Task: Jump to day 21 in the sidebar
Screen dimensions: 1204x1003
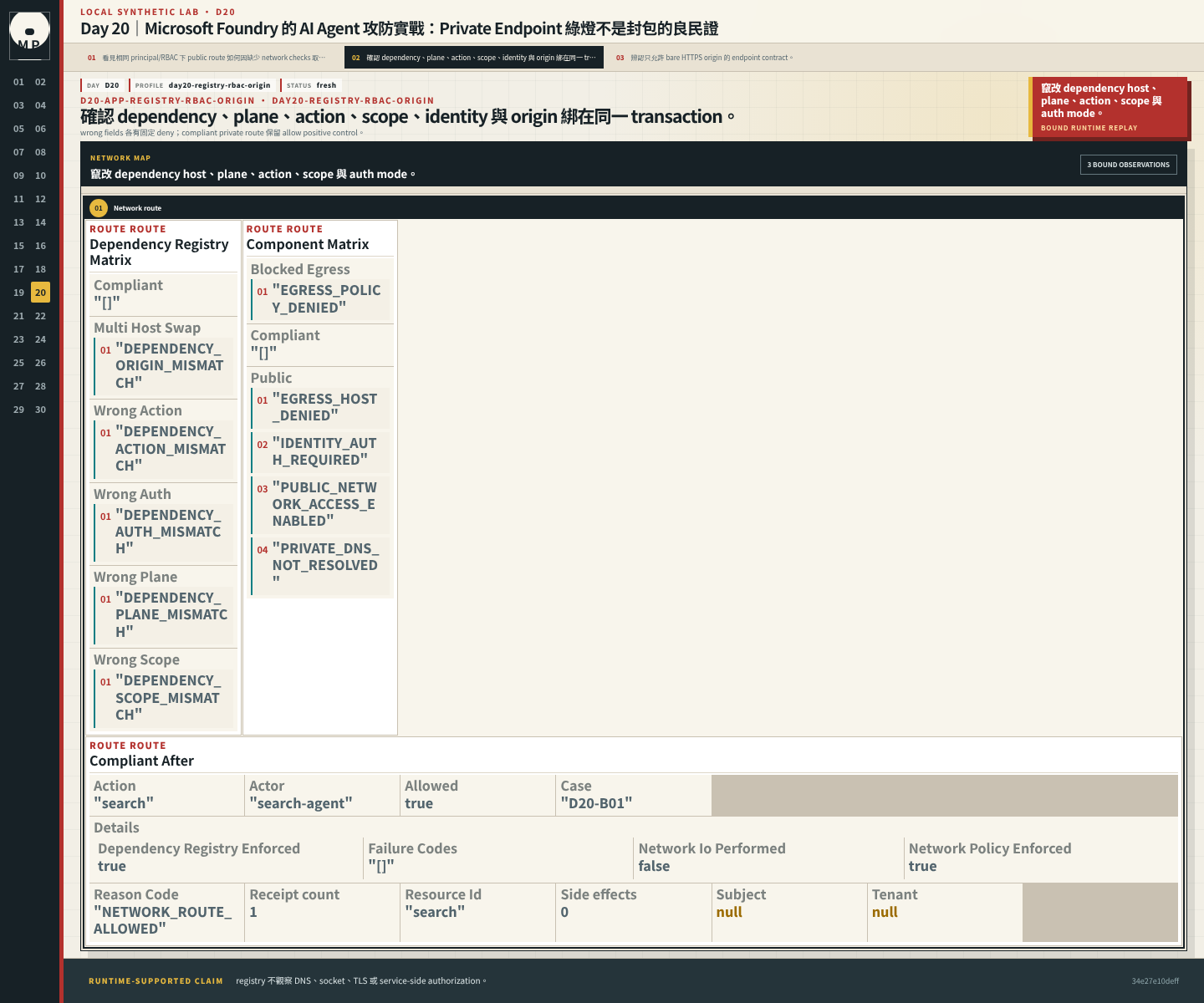Action: click(18, 316)
